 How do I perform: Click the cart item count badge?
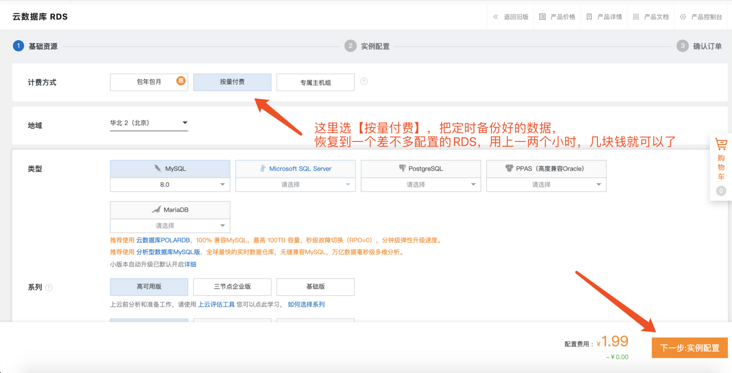(721, 191)
